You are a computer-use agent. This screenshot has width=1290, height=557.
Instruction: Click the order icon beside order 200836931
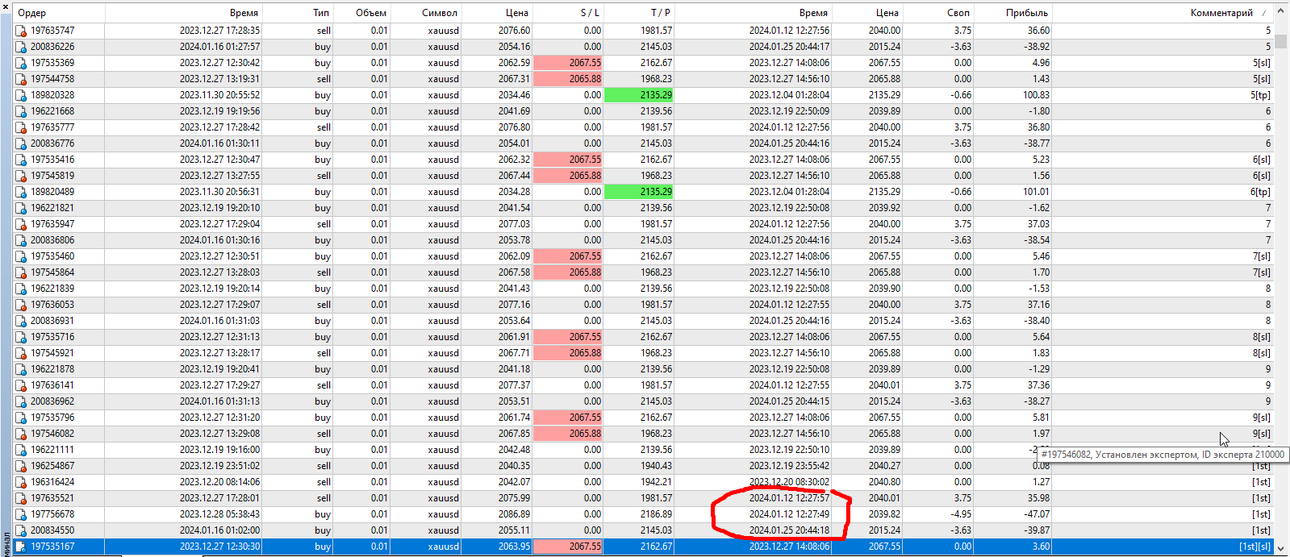(21, 320)
